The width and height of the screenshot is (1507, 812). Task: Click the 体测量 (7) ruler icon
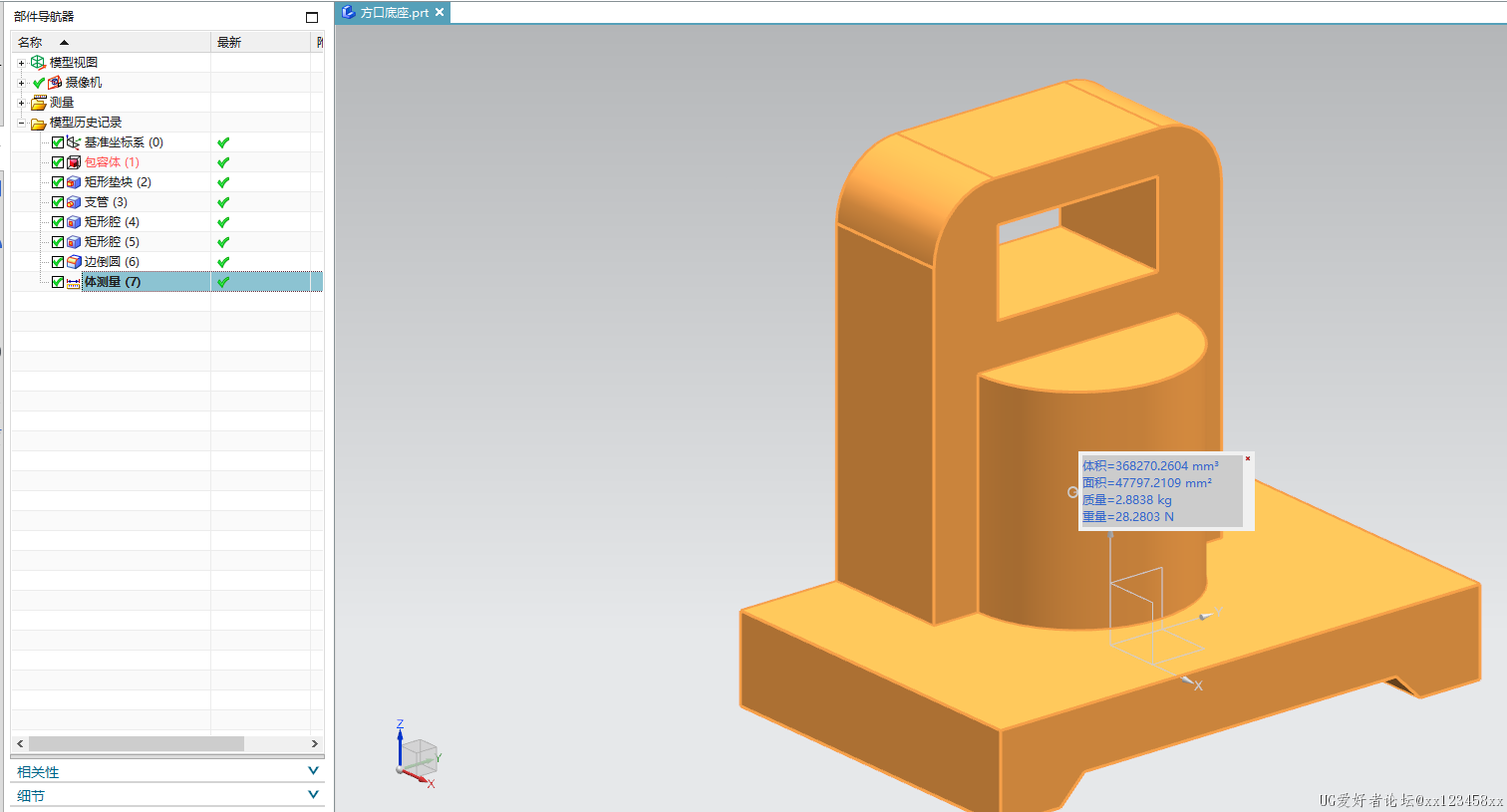(x=74, y=282)
